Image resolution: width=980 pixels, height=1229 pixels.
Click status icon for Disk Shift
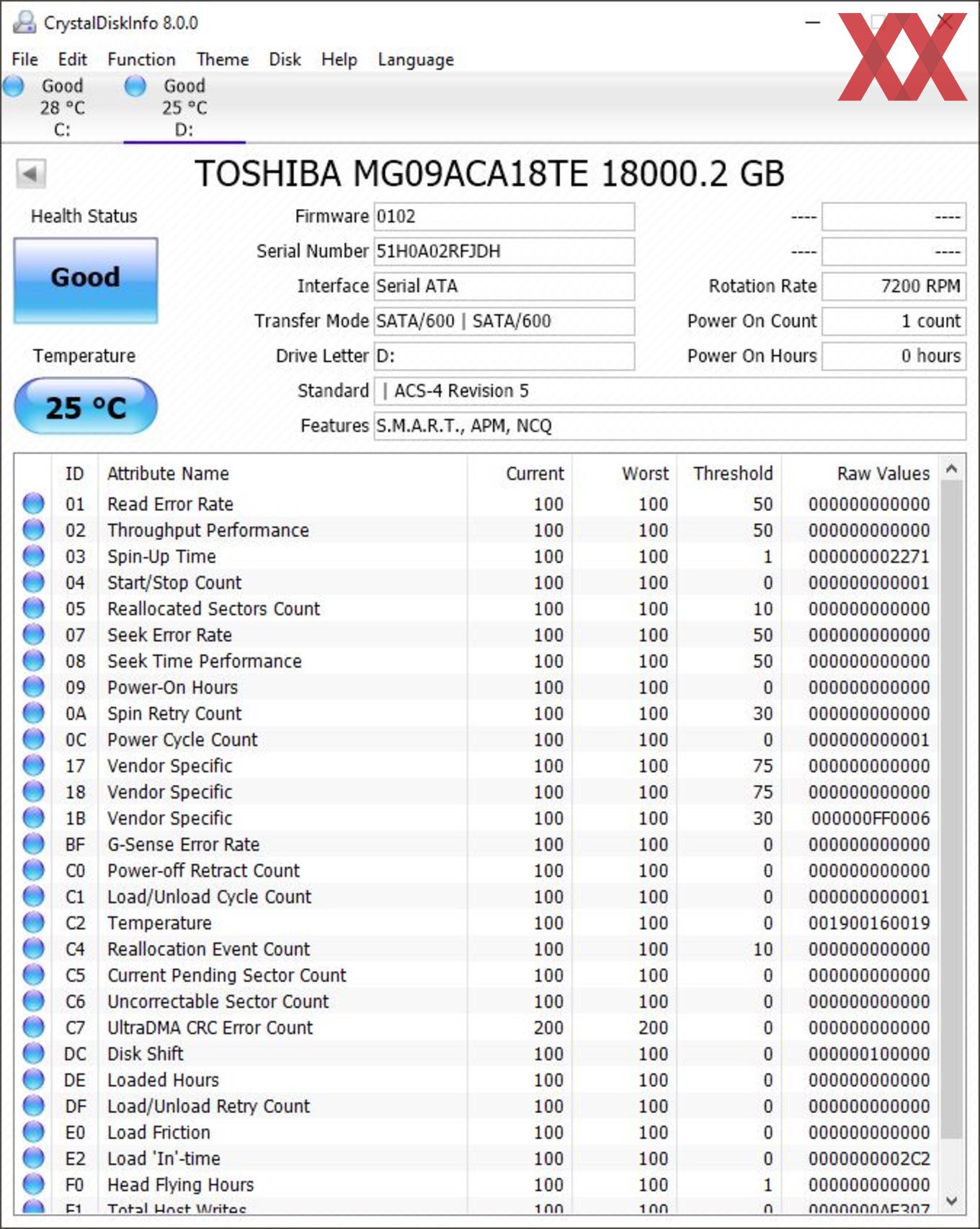(33, 1053)
